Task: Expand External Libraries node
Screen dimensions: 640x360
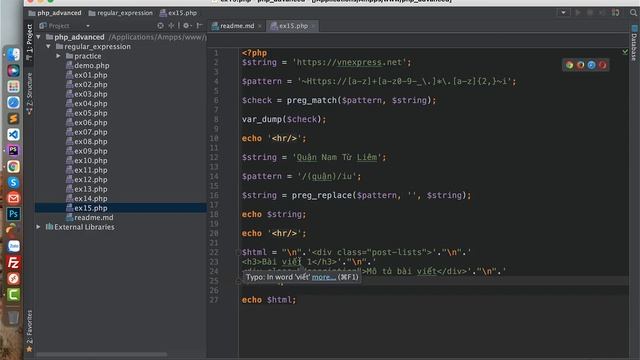Action: click(x=39, y=227)
